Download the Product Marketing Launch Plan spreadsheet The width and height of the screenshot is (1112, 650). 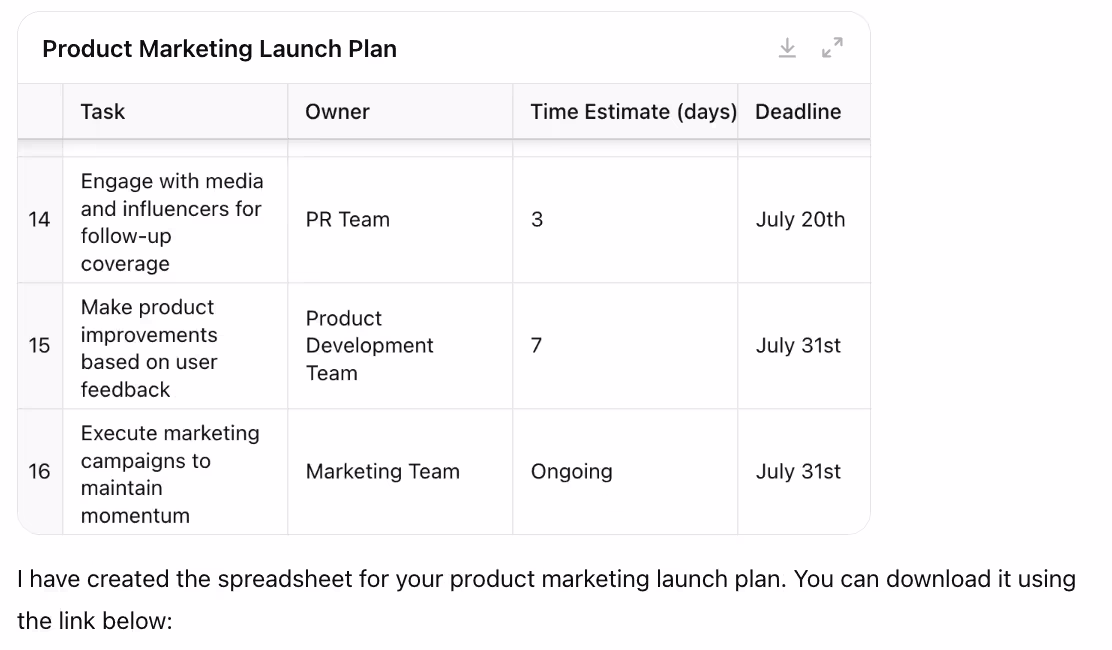787,48
